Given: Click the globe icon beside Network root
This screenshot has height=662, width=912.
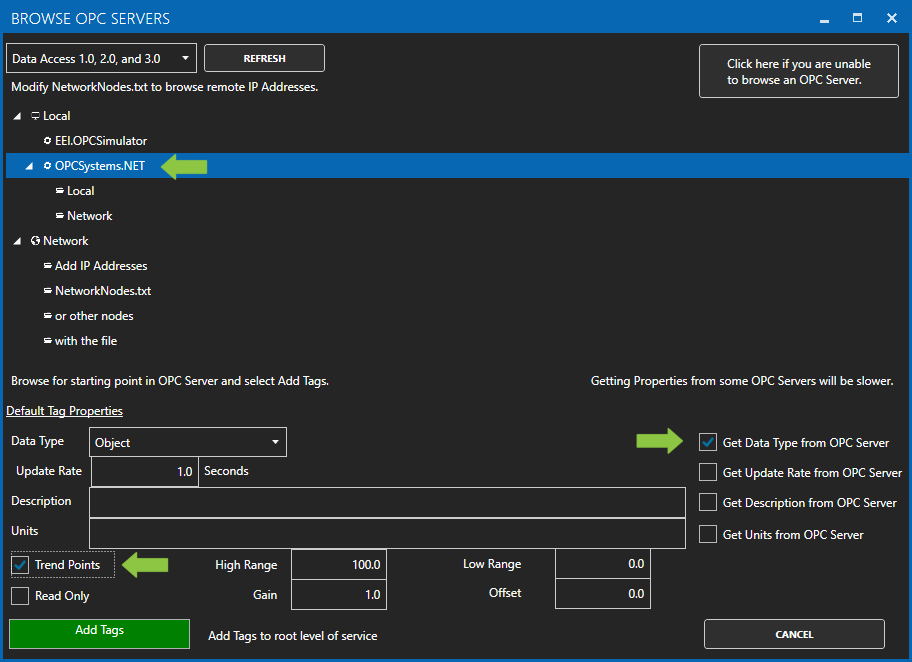Looking at the screenshot, I should click(35, 241).
